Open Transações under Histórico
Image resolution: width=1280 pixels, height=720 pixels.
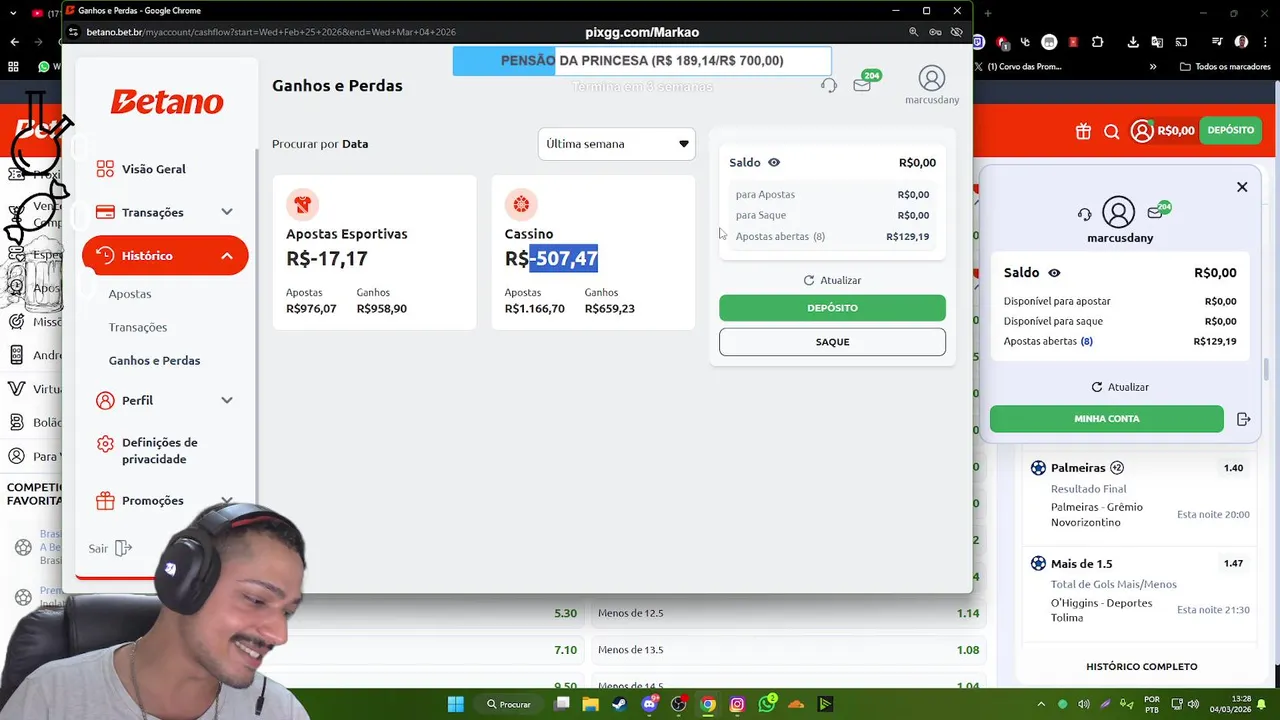(x=138, y=327)
